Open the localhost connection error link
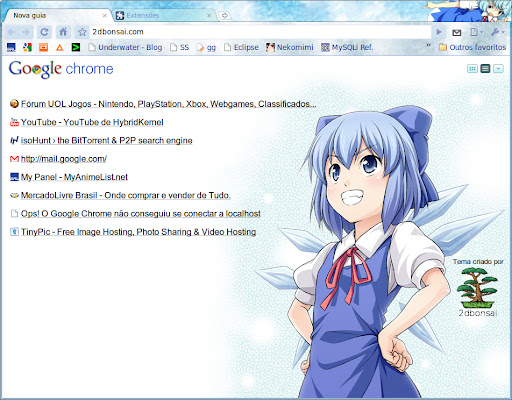Viewport: 512px width, 400px height. coord(140,214)
